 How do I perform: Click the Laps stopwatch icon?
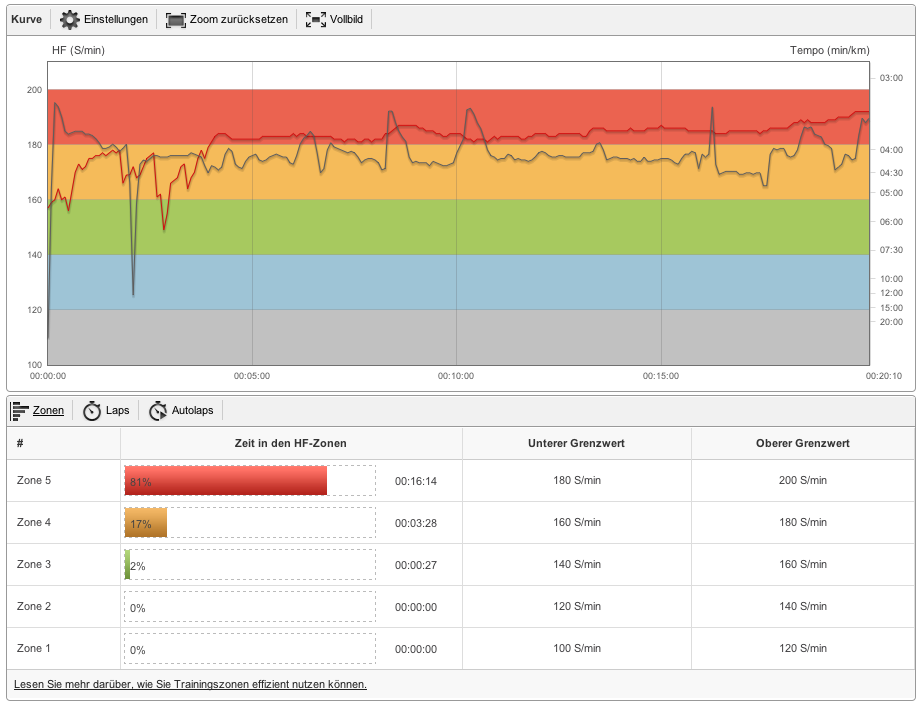92,410
